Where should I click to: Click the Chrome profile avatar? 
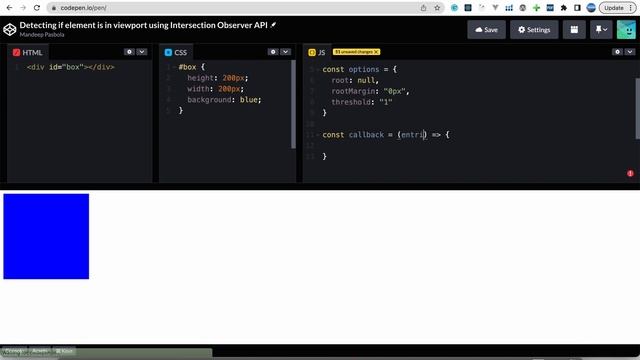591,8
